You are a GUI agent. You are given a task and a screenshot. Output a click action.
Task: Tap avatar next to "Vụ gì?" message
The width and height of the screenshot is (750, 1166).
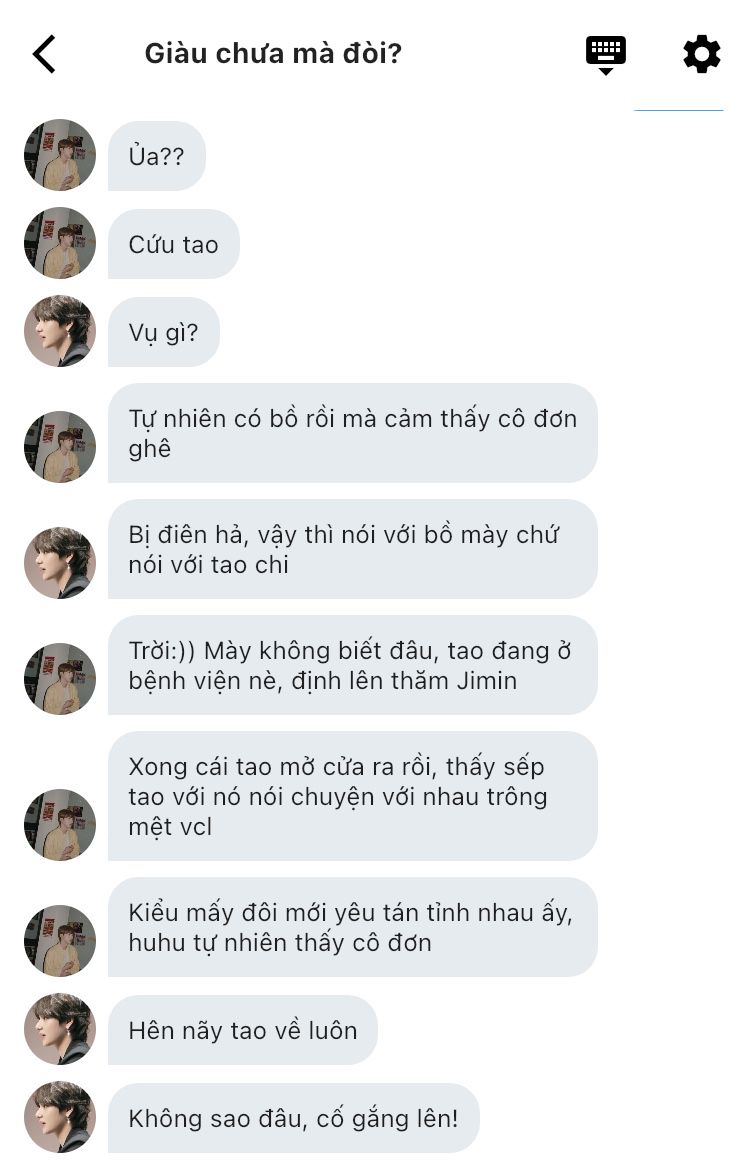pos(60,331)
